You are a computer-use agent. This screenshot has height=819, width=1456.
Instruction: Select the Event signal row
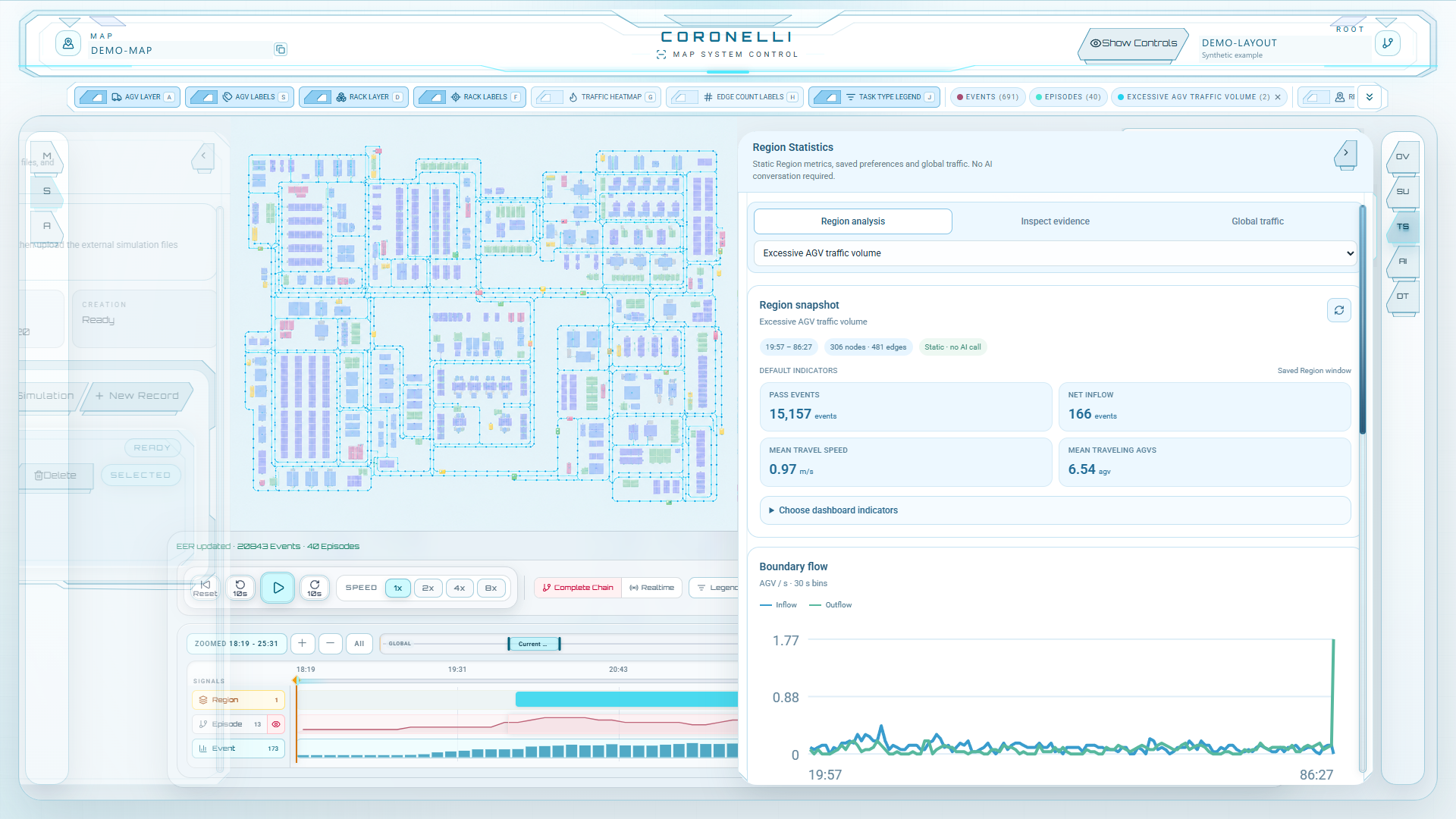click(238, 748)
